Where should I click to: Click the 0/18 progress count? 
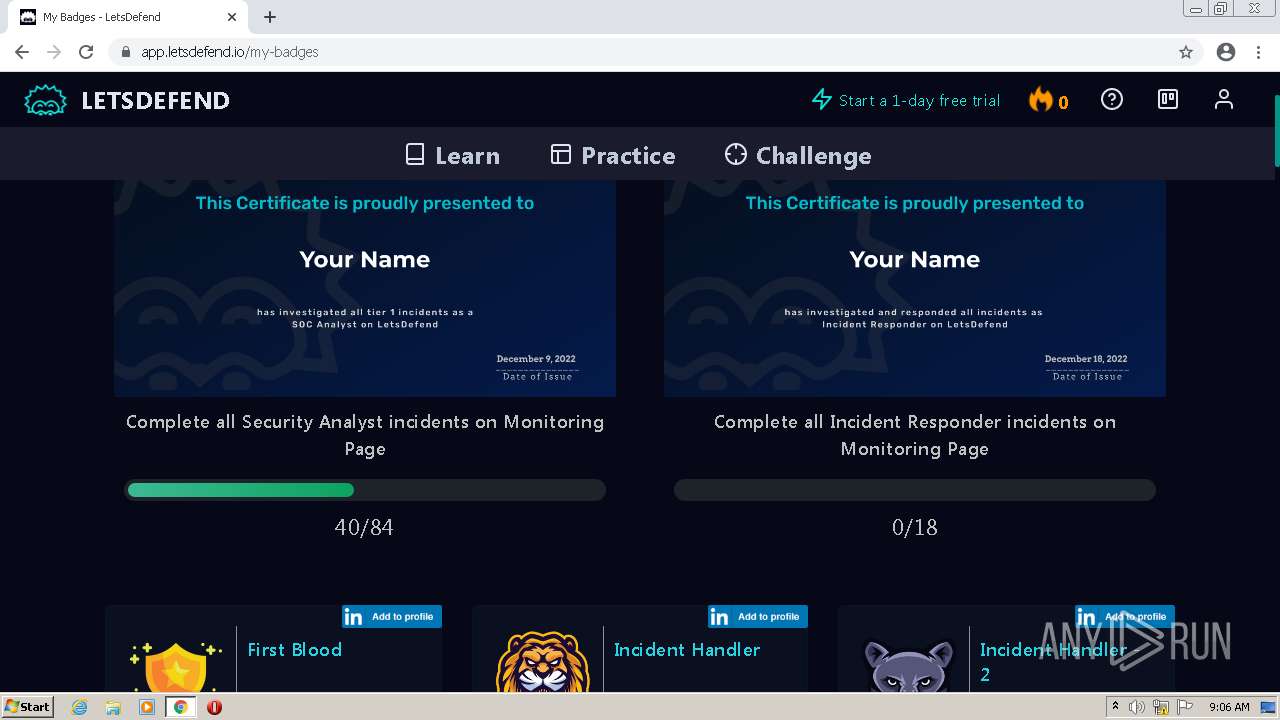click(x=915, y=527)
